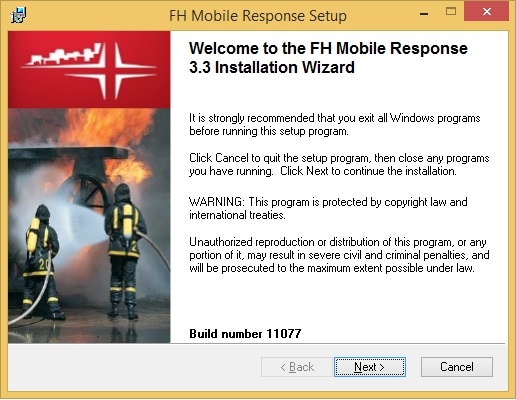Image resolution: width=516 pixels, height=400 pixels.
Task: Click the WARNING copyright law paragraph
Action: (x=328, y=208)
